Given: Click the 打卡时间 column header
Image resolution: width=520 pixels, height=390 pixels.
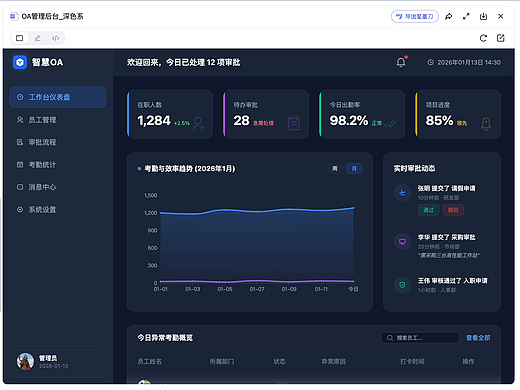Looking at the screenshot, I should (x=412, y=361).
